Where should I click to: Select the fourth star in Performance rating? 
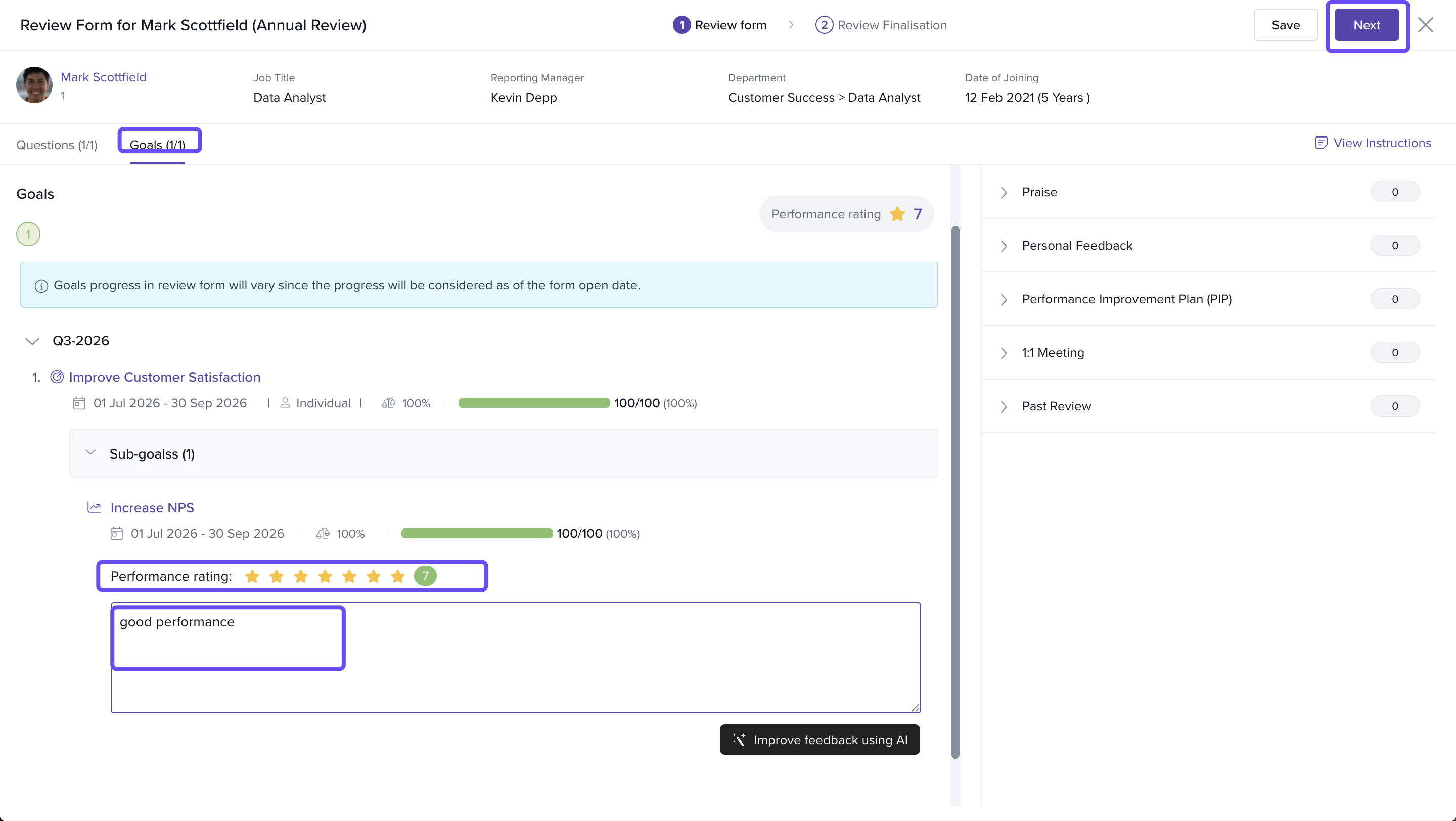click(325, 576)
